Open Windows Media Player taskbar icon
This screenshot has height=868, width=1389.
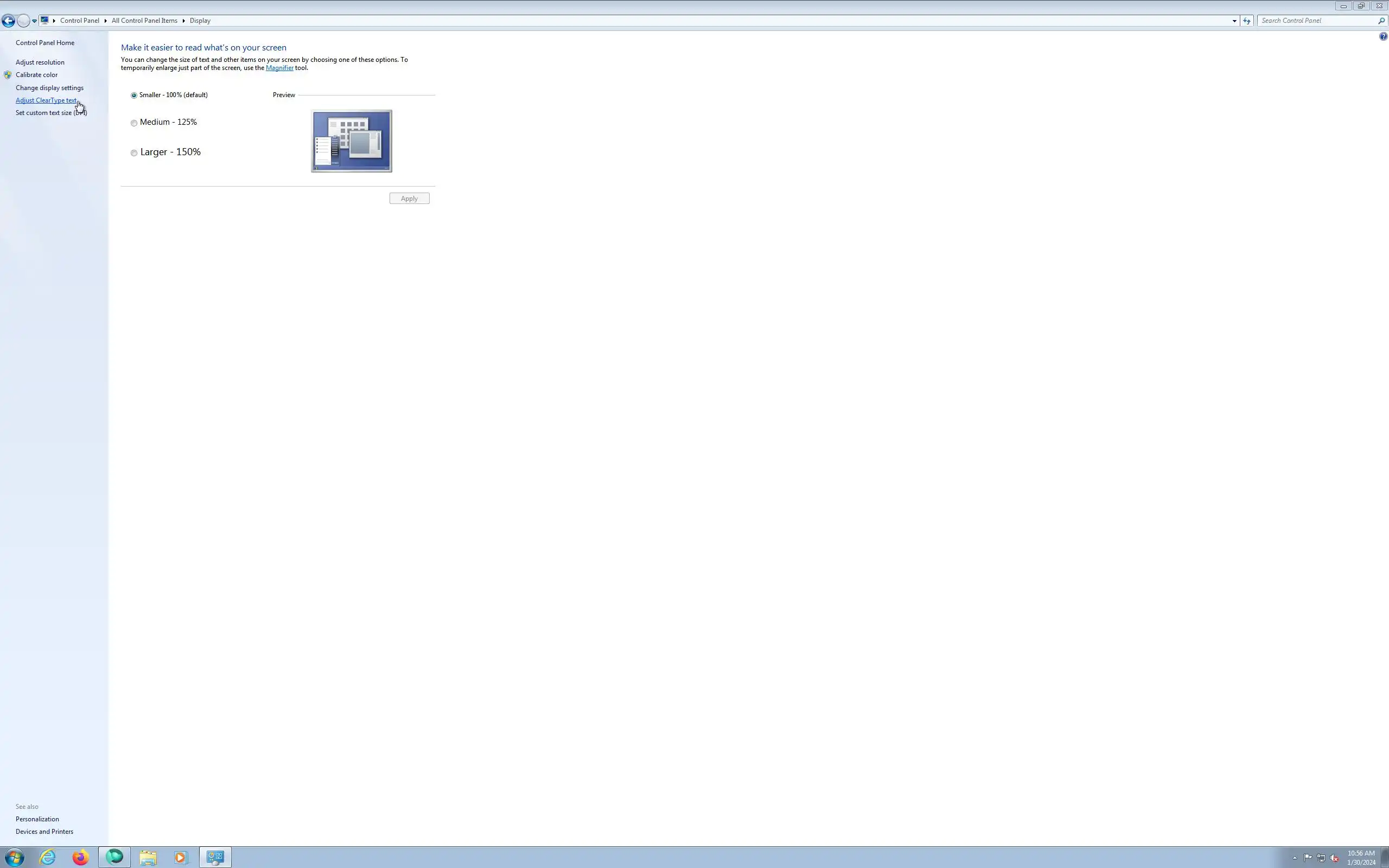click(181, 857)
